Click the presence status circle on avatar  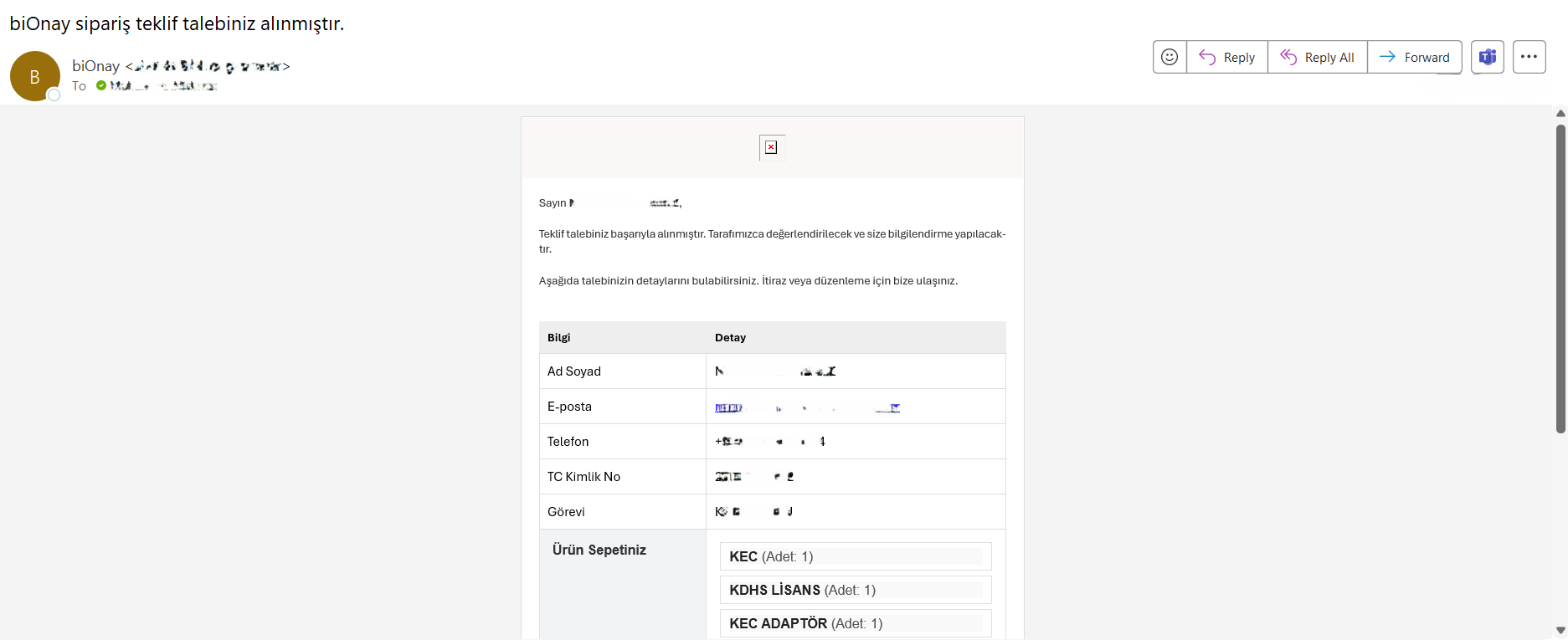(54, 95)
